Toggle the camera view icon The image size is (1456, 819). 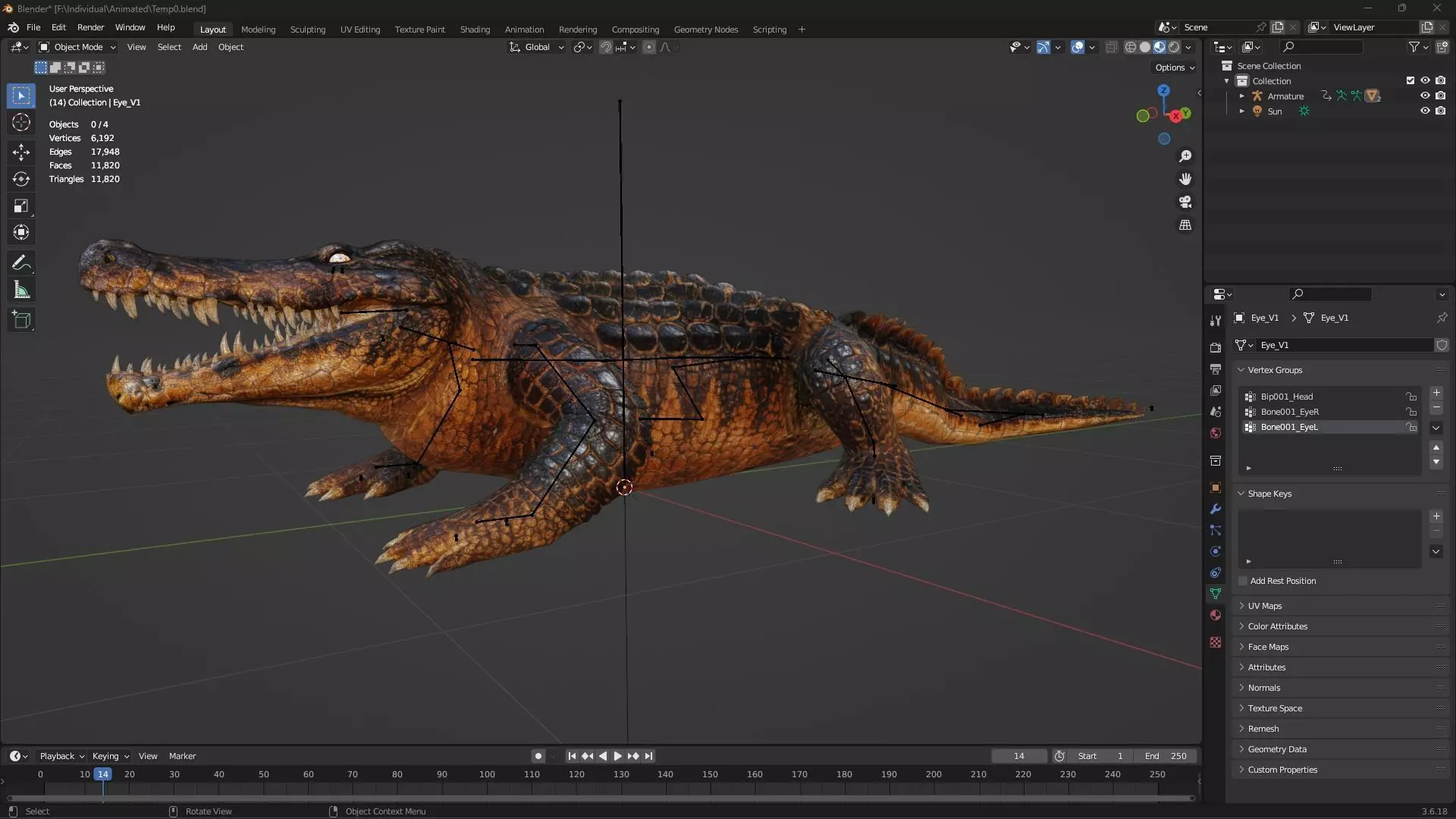tap(1185, 202)
